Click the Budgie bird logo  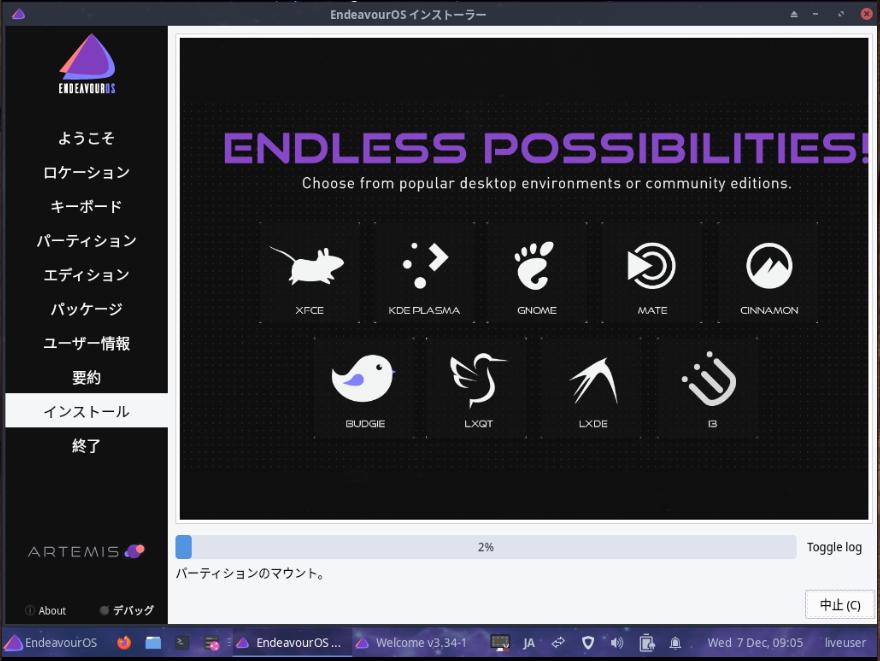[363, 378]
